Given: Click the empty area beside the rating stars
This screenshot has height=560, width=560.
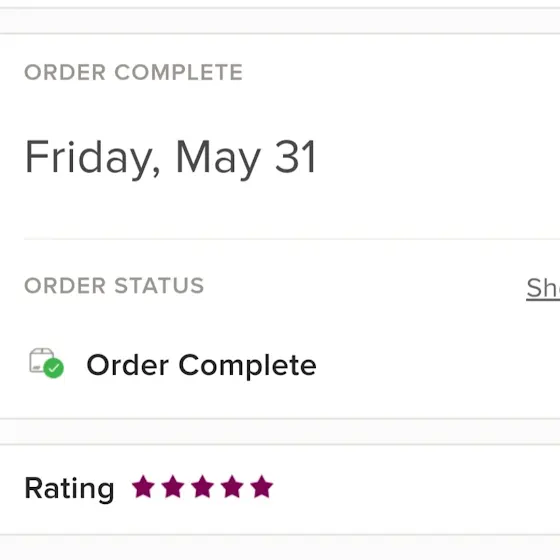Looking at the screenshot, I should [x=417, y=488].
